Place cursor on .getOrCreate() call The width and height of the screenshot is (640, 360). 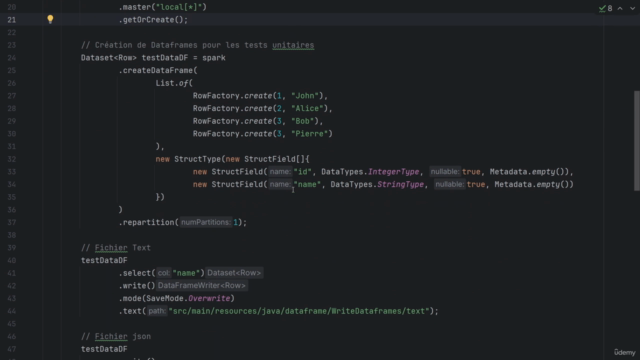(x=153, y=20)
